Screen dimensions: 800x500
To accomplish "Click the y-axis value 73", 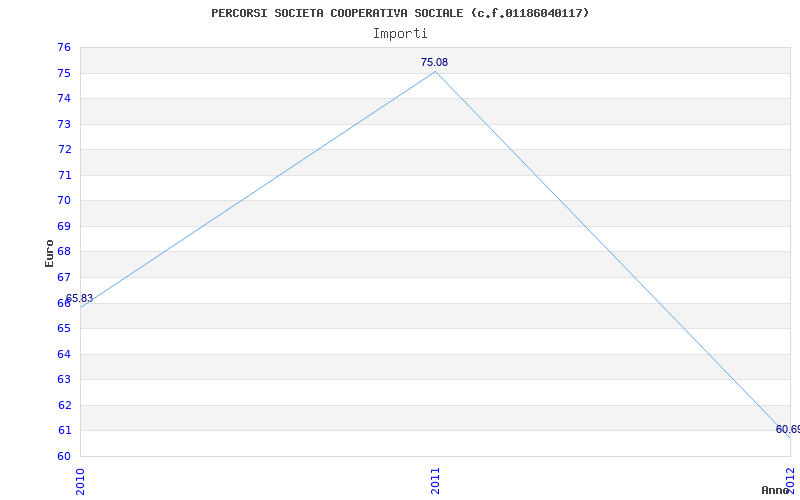I will [x=64, y=124].
